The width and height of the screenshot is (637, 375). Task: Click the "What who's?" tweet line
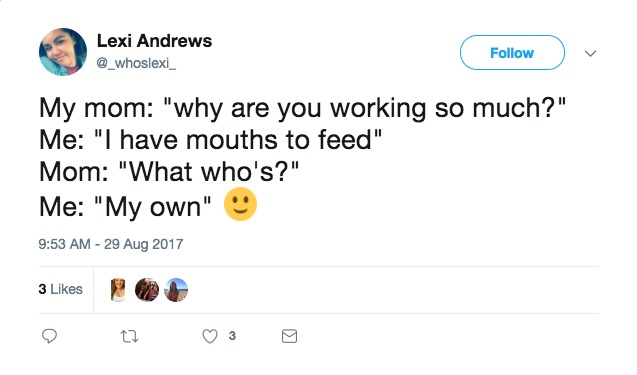pos(169,172)
